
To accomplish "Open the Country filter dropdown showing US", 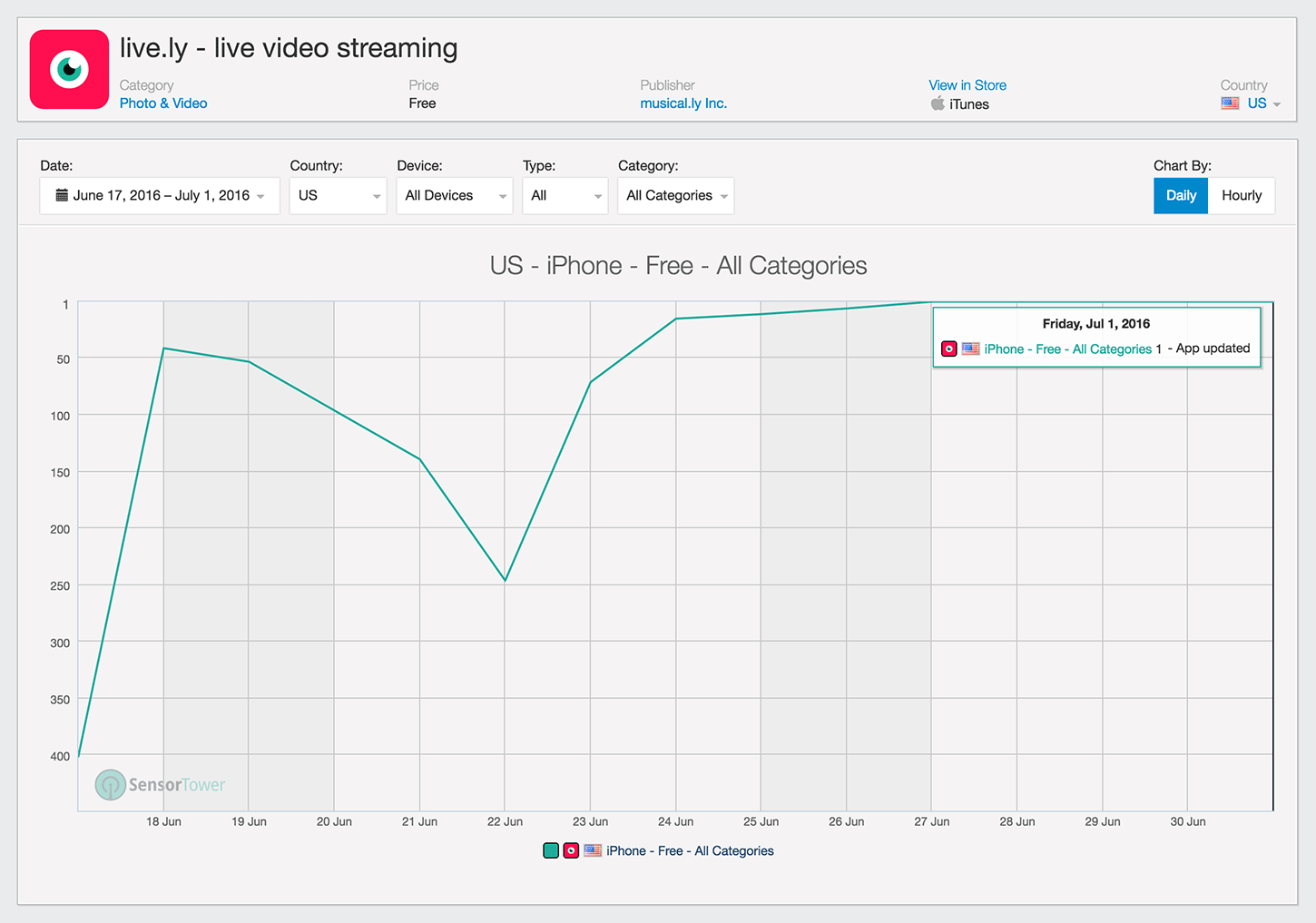I will [339, 196].
